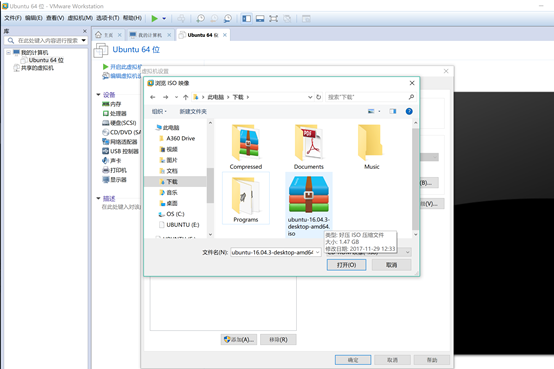Open the 选项卡(T) menu

pyautogui.click(x=108, y=18)
